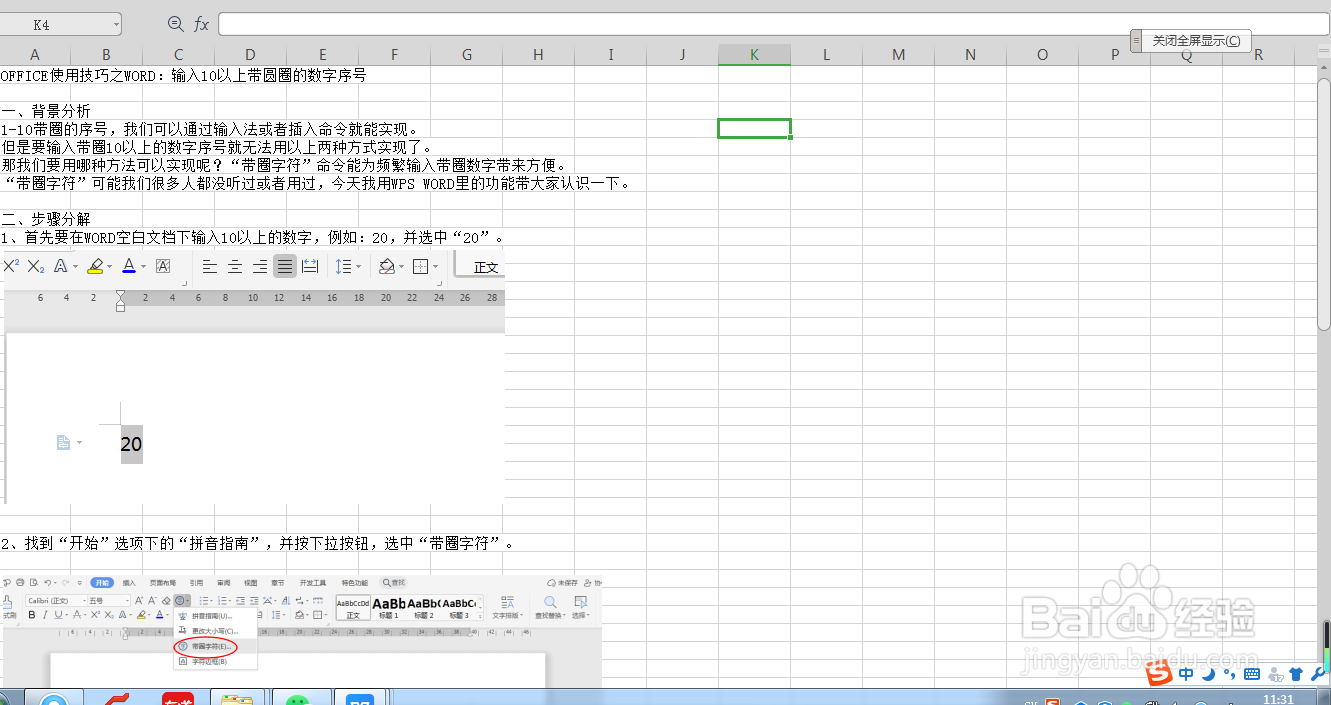Open the Sogou wrench settings icon
1331x705 pixels.
1317,676
